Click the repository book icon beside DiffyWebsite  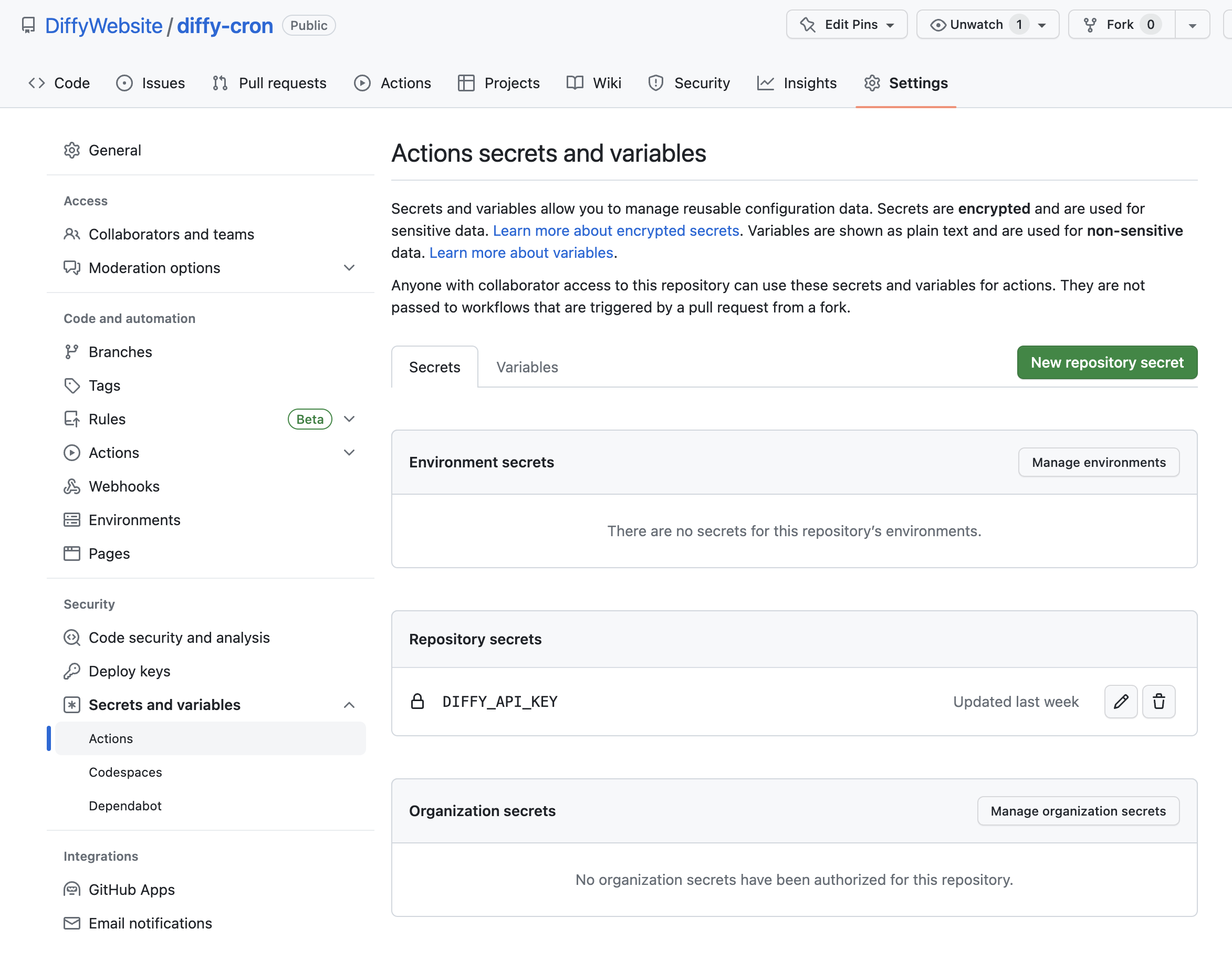28,25
